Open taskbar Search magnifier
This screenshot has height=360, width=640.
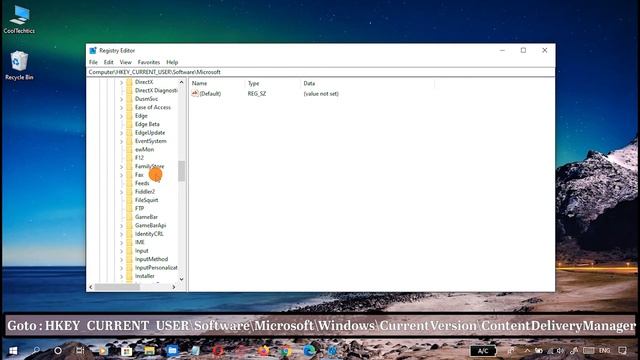(36, 351)
